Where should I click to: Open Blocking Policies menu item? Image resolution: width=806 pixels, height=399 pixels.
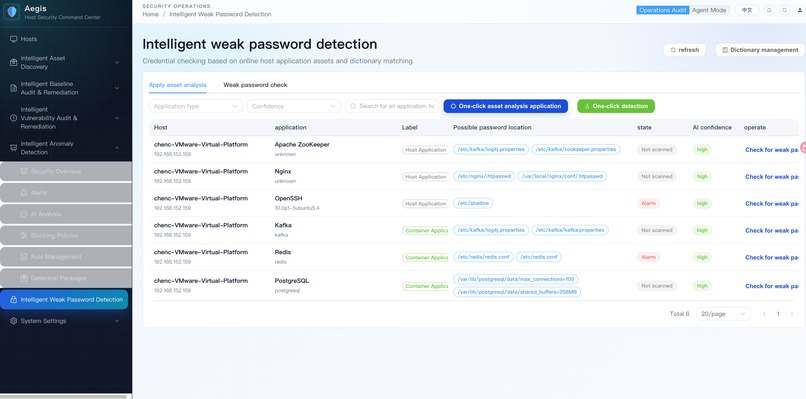coord(66,235)
